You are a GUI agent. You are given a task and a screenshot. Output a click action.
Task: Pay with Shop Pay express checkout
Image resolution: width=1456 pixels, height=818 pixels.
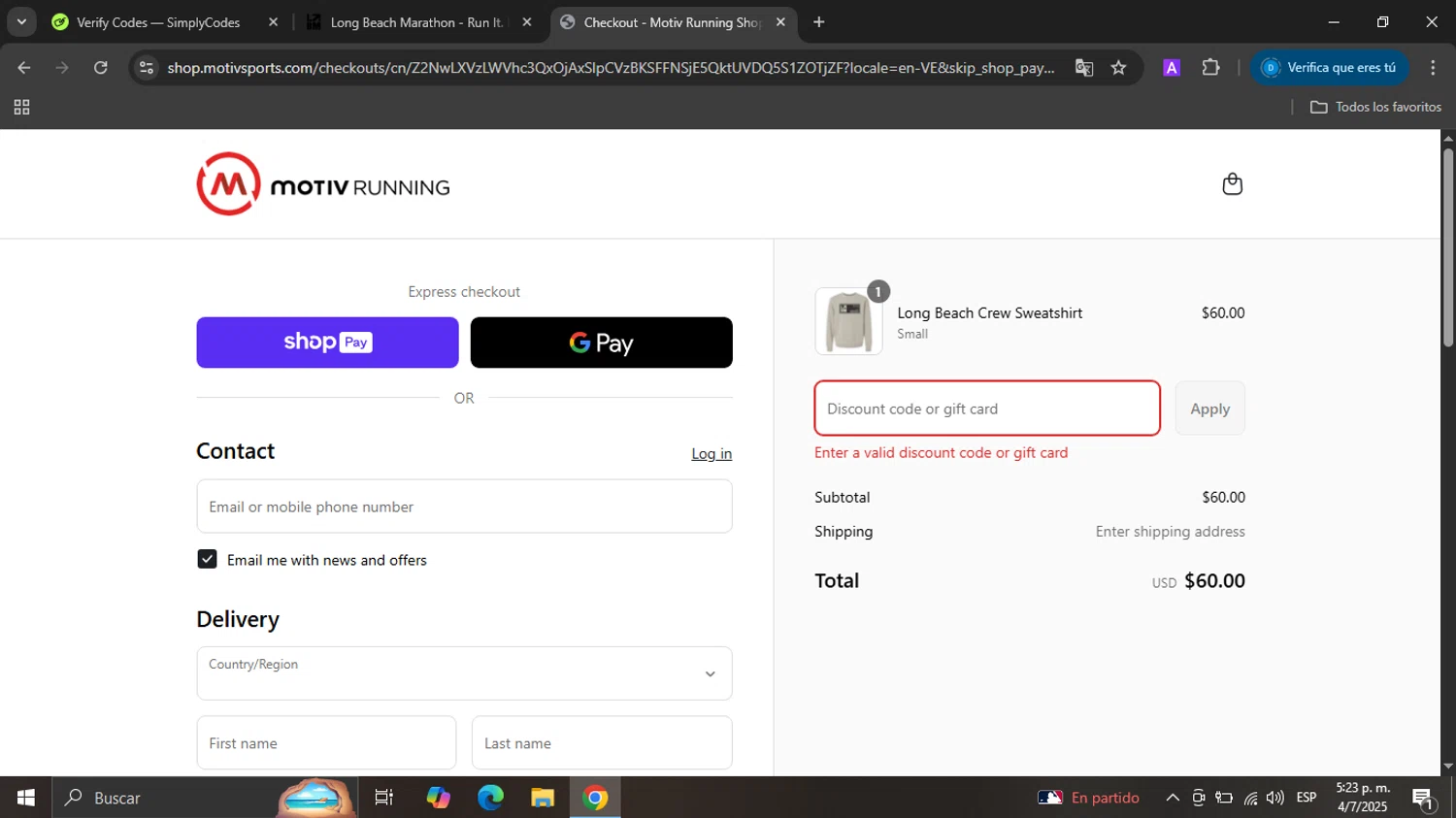tap(327, 343)
